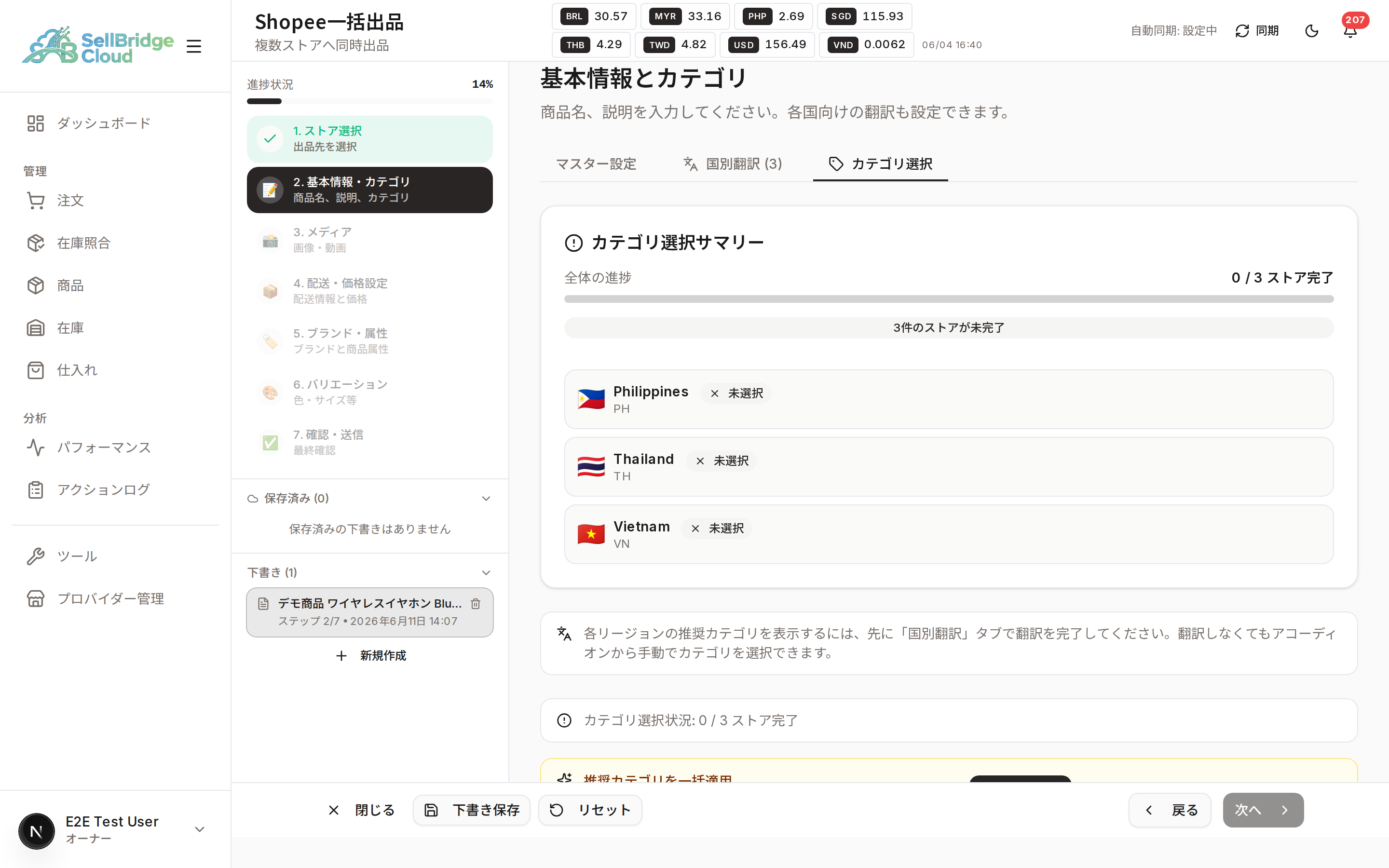
Task: Go to step 3. メディア
Action: (x=369, y=240)
